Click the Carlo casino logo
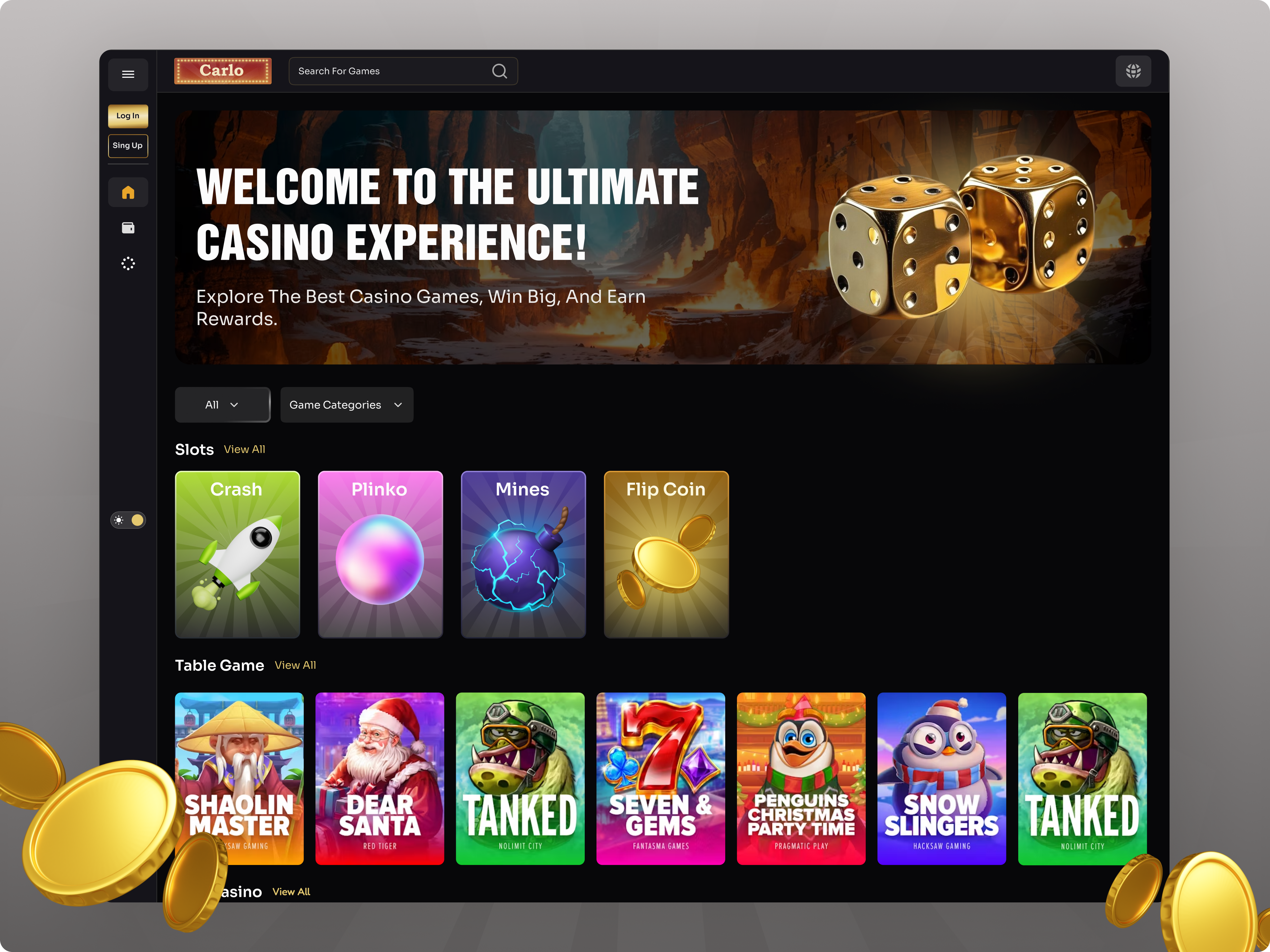This screenshot has height=952, width=1270. click(x=222, y=71)
